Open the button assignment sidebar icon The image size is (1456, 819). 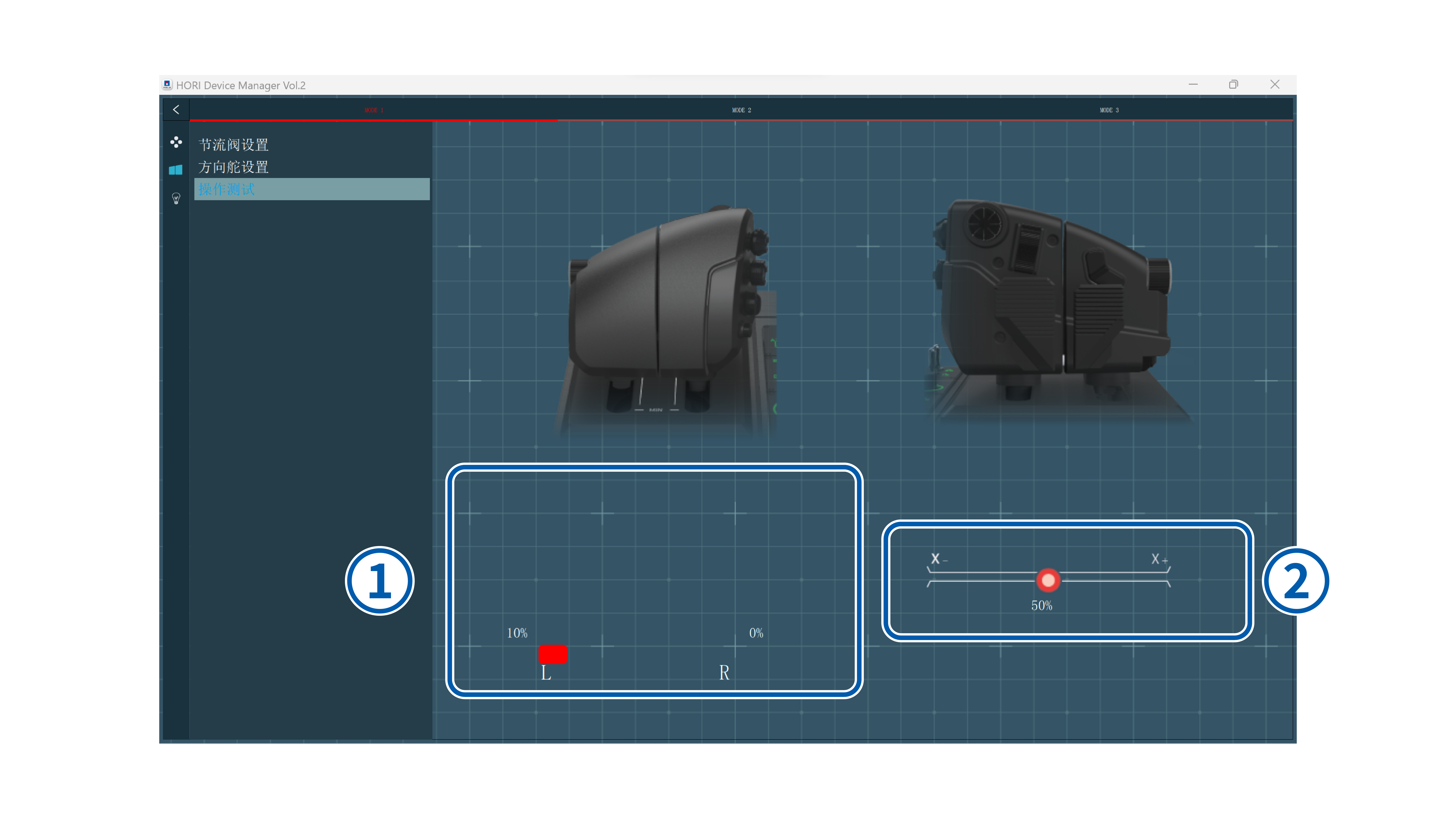click(x=176, y=143)
